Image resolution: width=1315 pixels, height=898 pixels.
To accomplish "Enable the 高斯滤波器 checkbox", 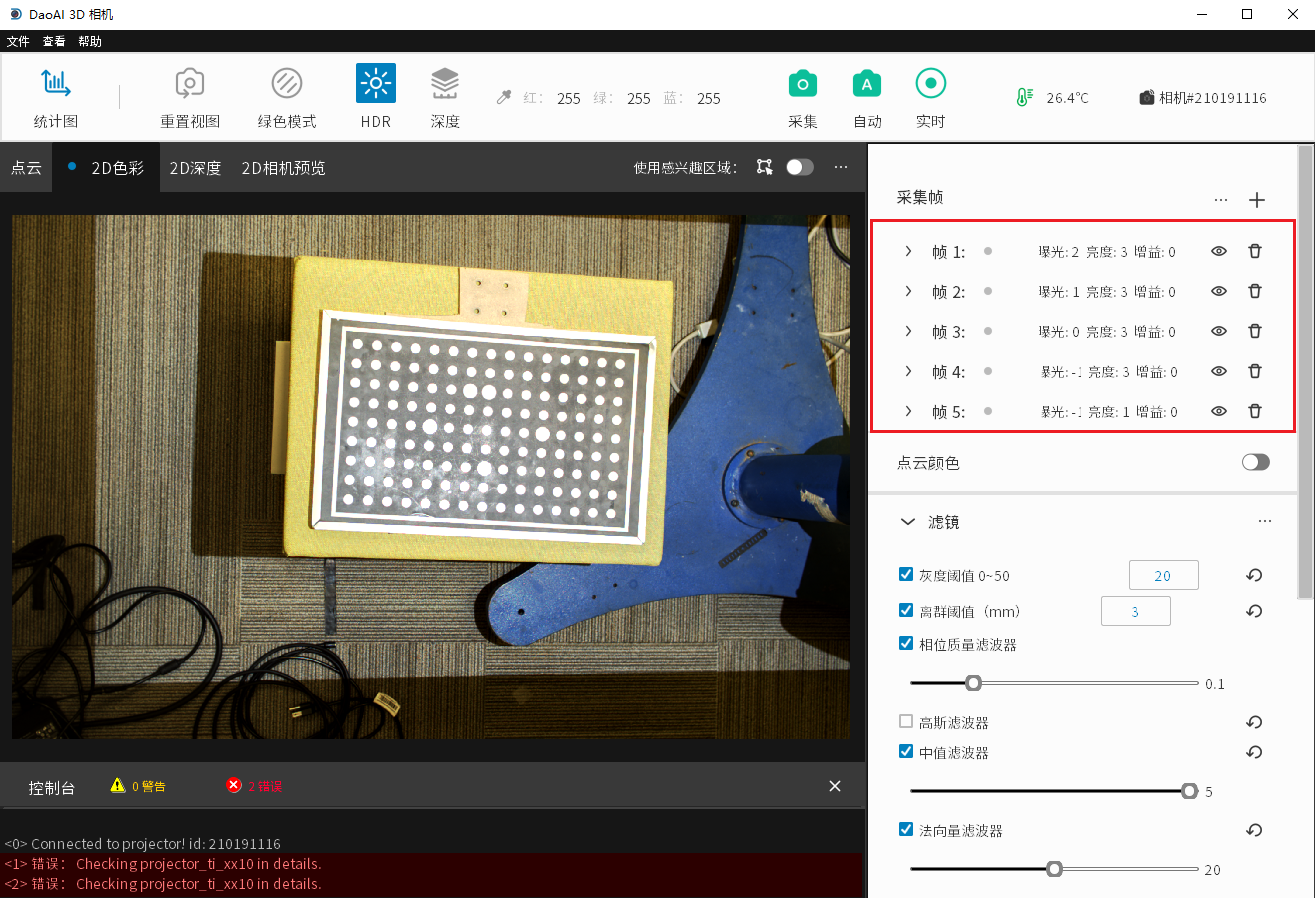I will pos(906,721).
